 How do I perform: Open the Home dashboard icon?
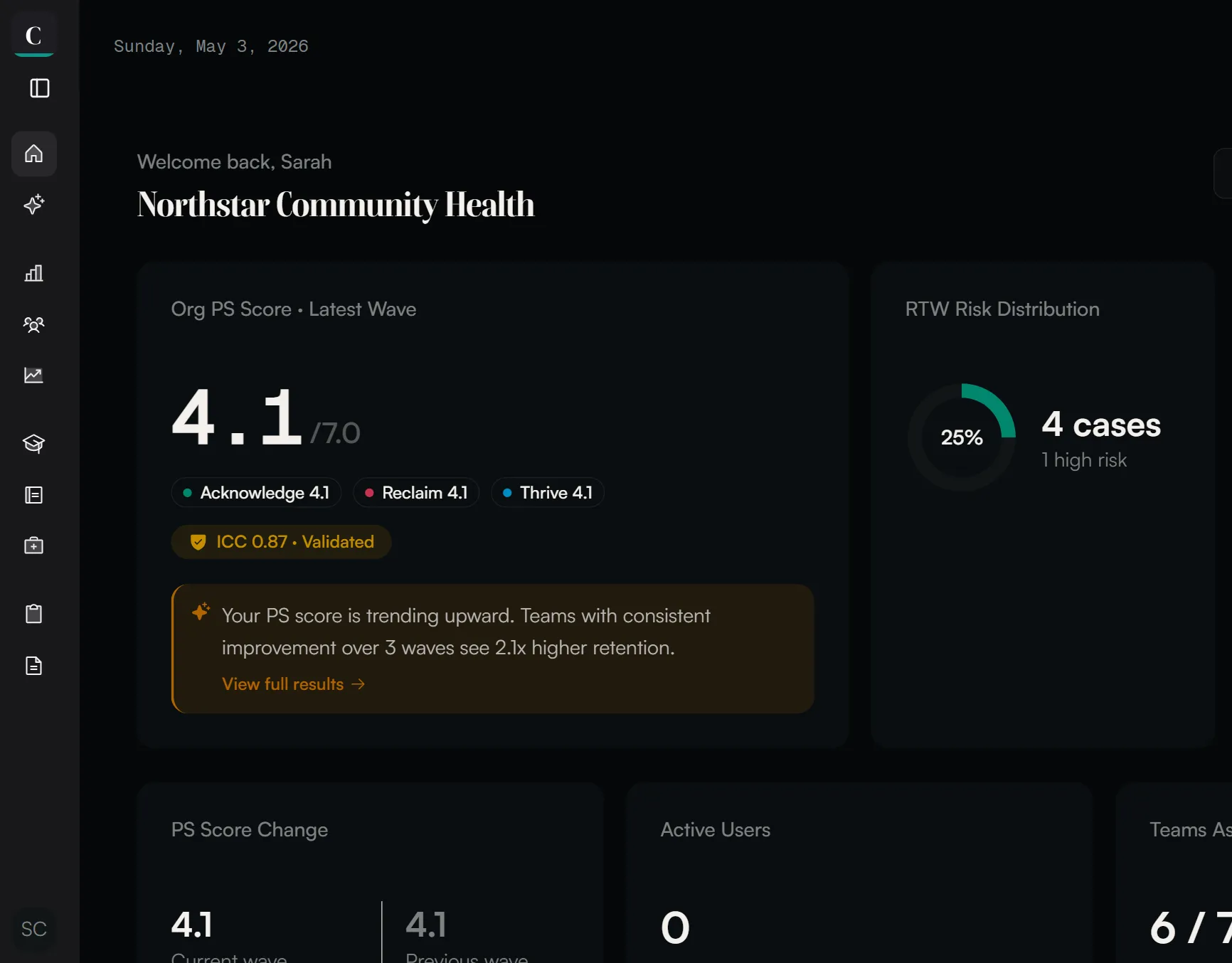click(33, 154)
